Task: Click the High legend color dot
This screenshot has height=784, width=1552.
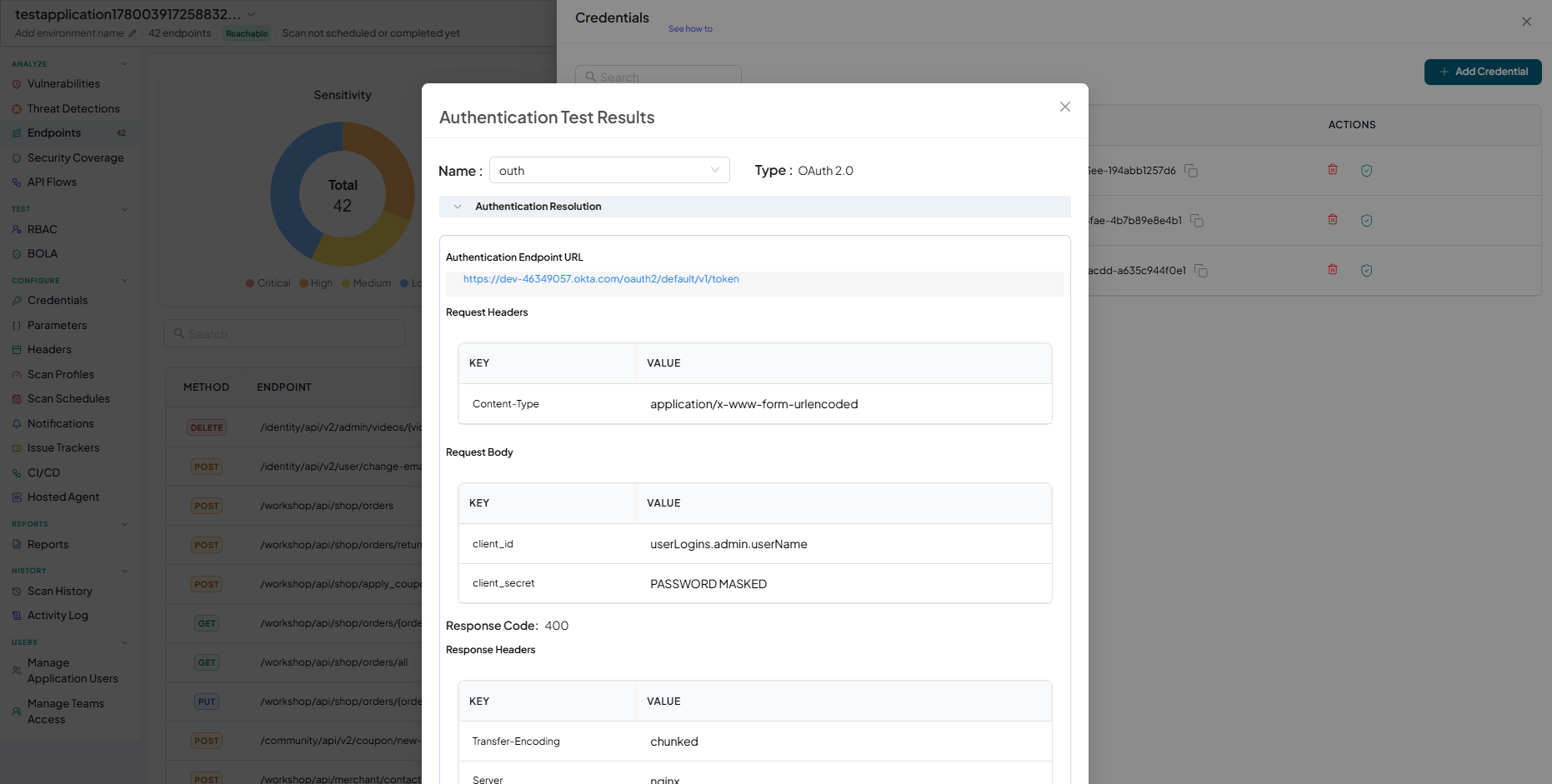Action: [303, 283]
